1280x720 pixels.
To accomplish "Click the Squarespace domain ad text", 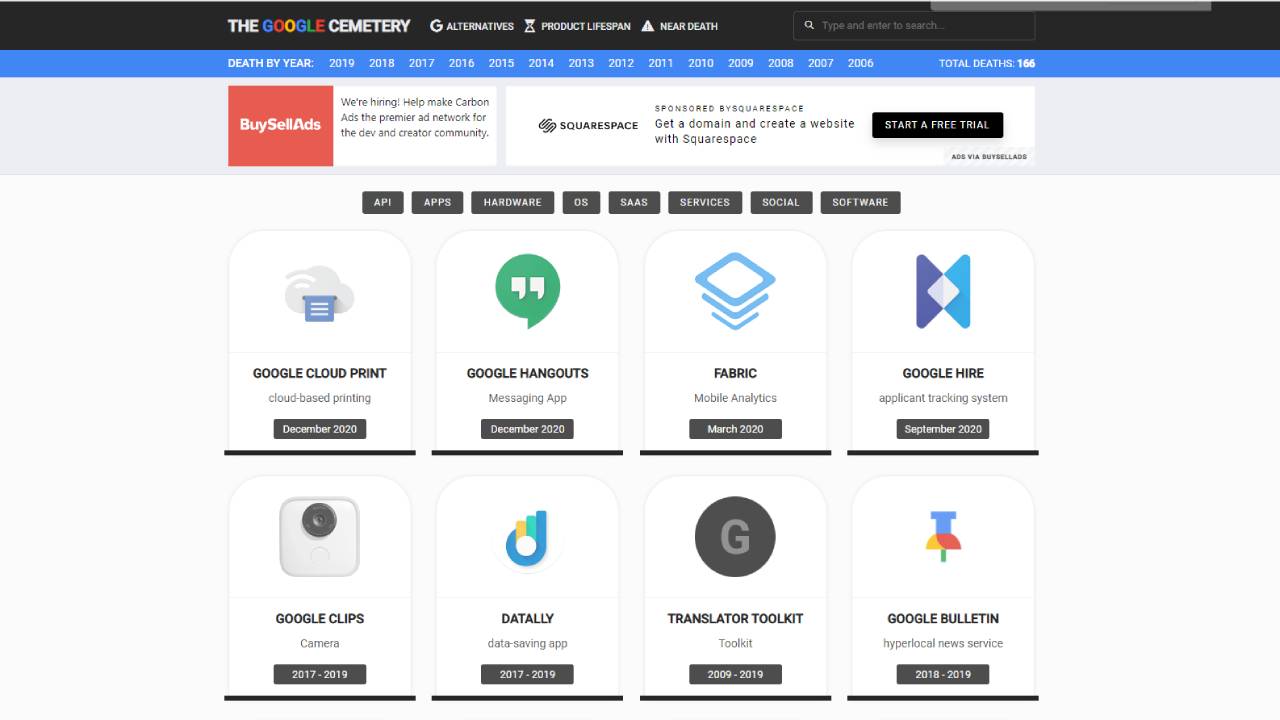I will point(755,131).
